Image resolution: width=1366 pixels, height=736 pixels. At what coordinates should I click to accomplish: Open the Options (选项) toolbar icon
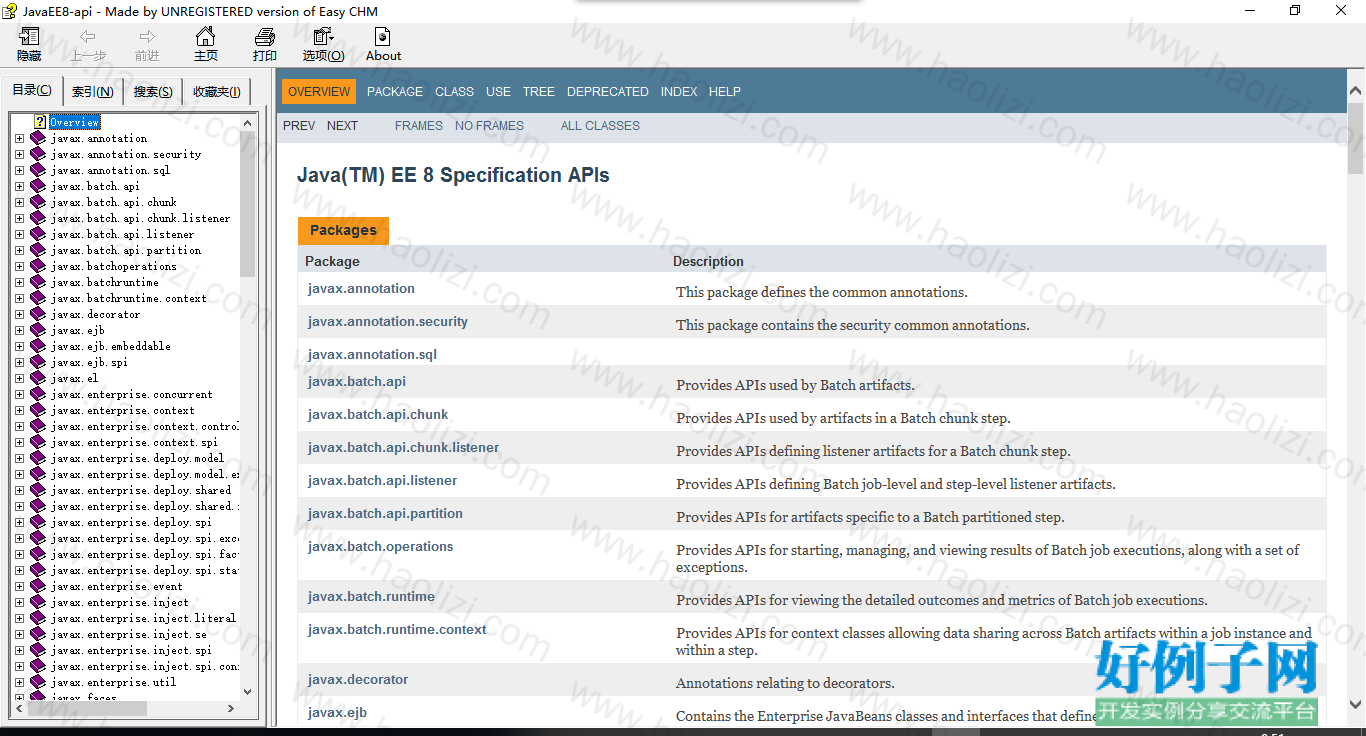coord(323,38)
